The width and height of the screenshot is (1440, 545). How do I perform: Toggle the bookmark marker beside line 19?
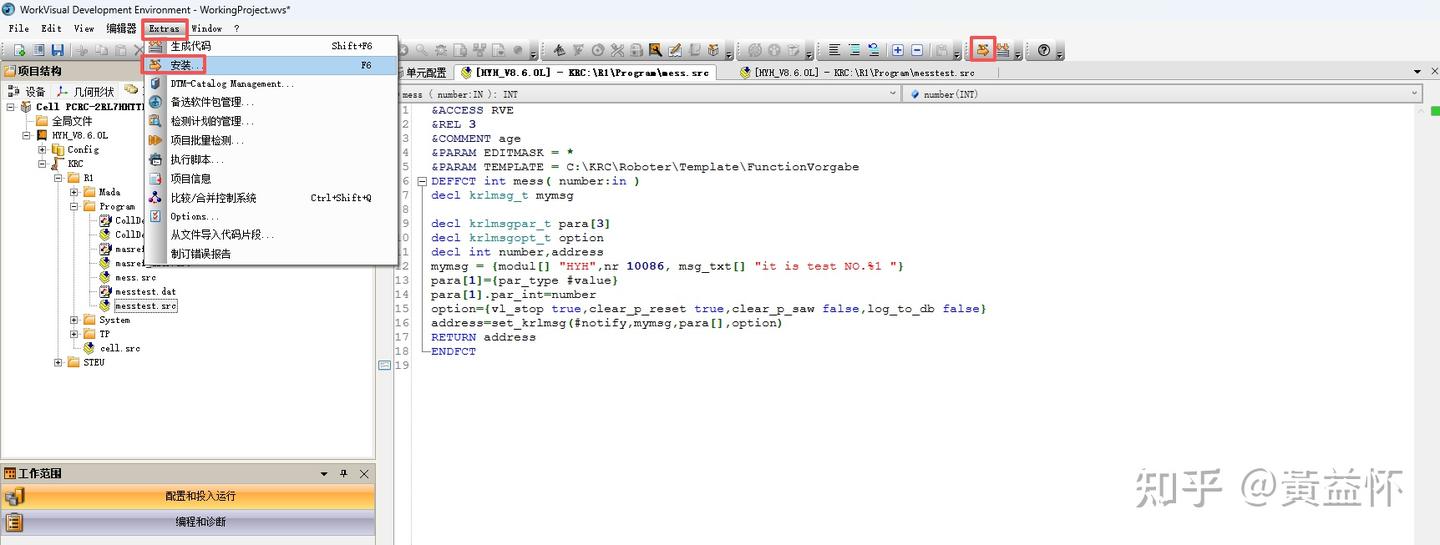point(384,366)
